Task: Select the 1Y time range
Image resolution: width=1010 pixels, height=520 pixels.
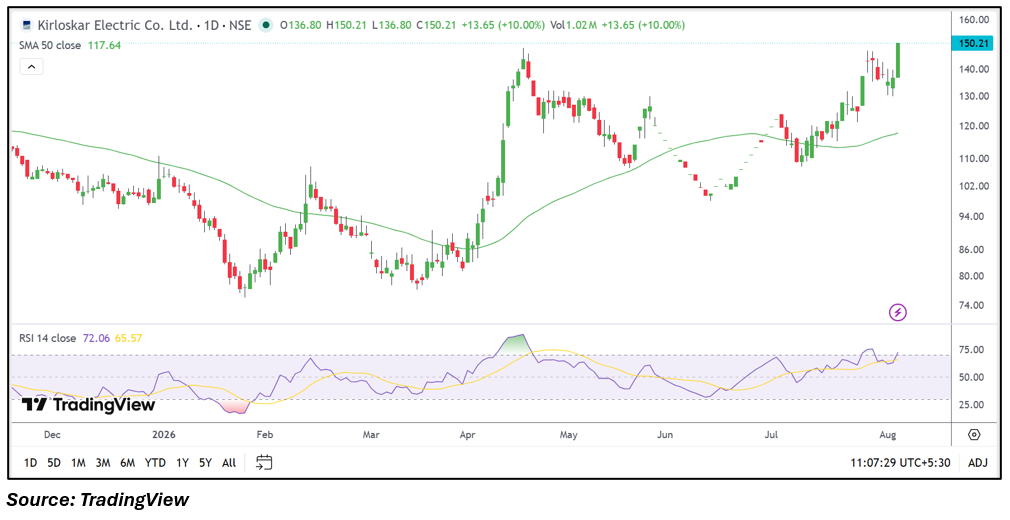Action: coord(182,463)
